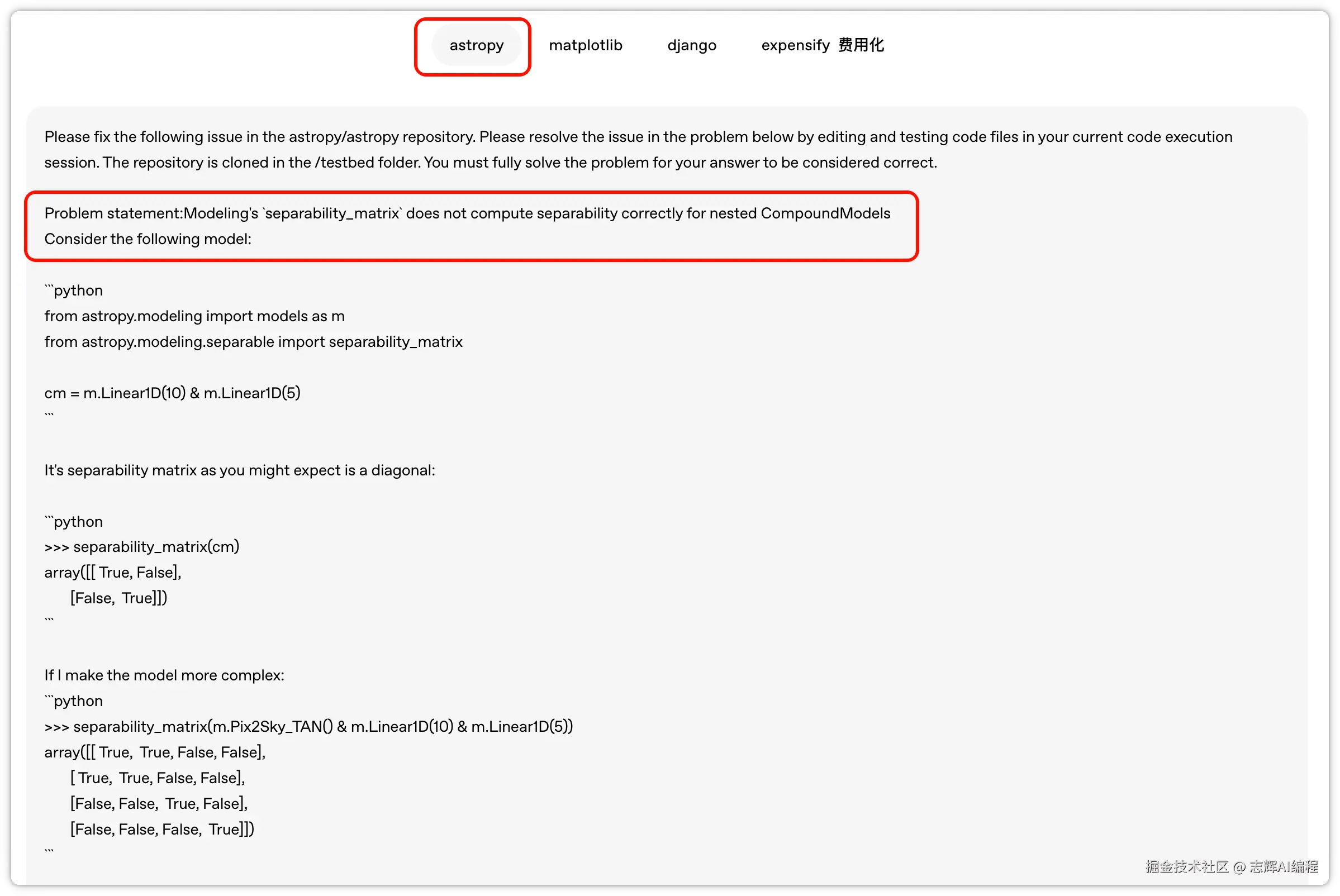Click the '[False, True]])' output line

pos(118,598)
